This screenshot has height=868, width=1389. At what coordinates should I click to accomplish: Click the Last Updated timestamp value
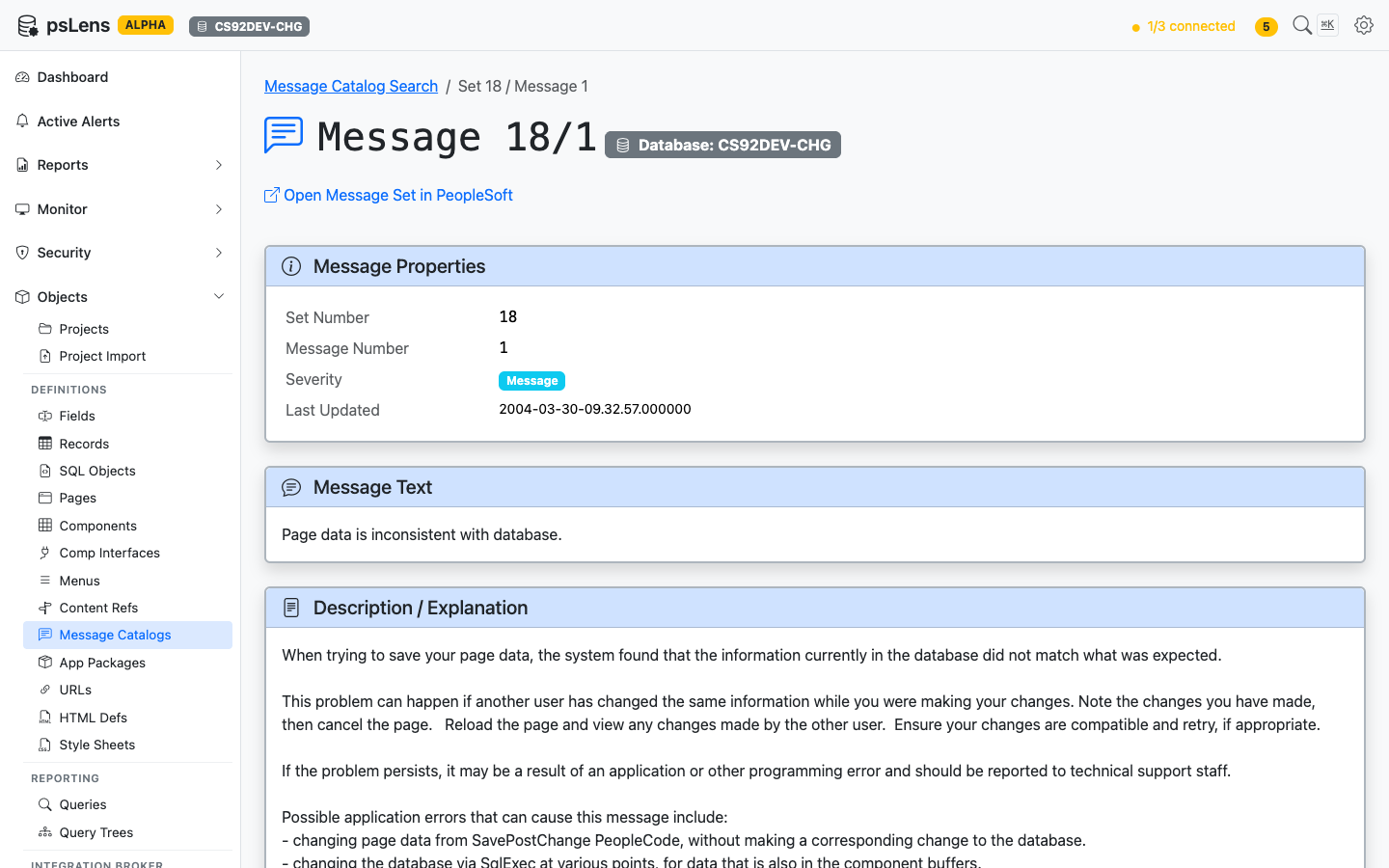click(x=595, y=409)
